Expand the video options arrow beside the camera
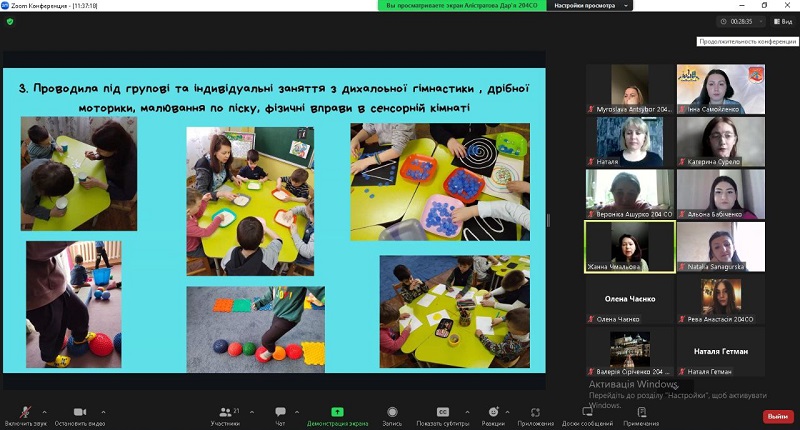This screenshot has width=800, height=430. [103, 411]
